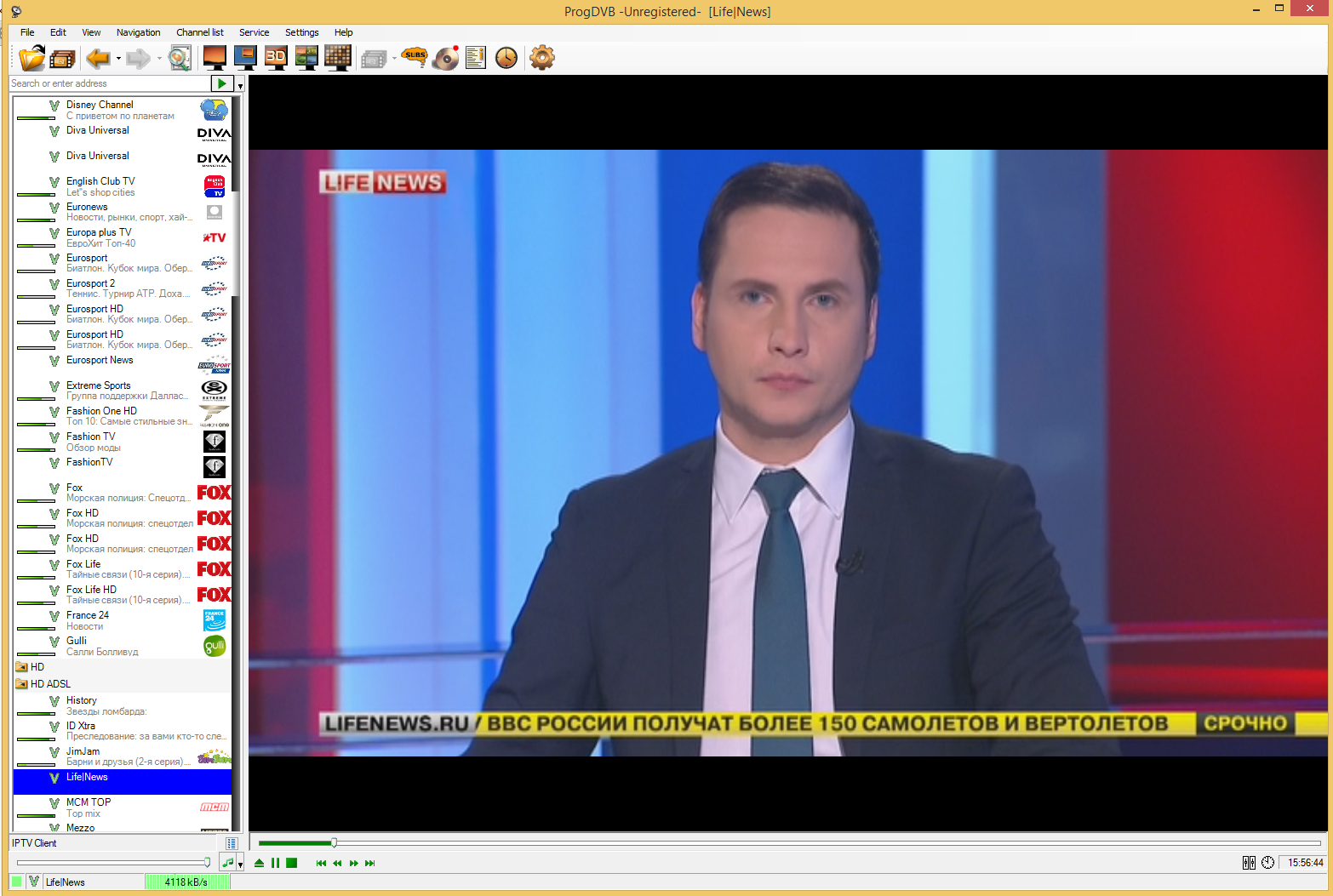
Task: Select the Europa plus TV channel
Action: click(x=122, y=237)
